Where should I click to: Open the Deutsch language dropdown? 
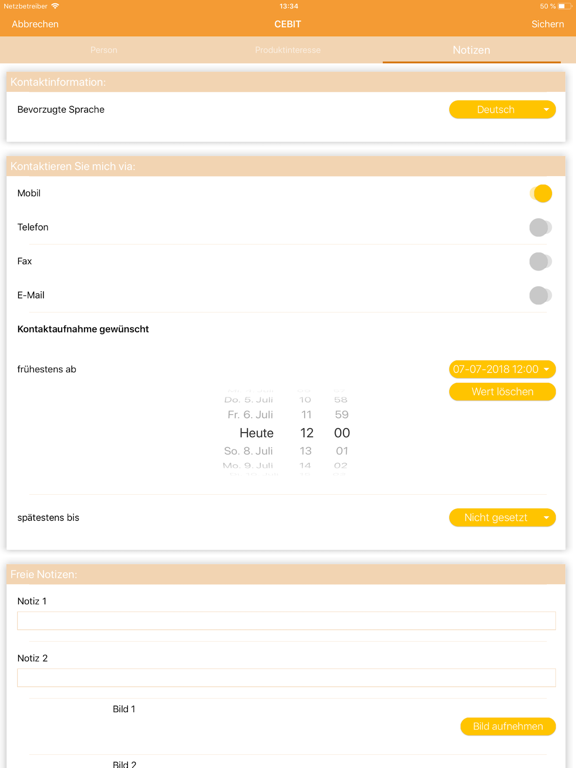click(502, 110)
